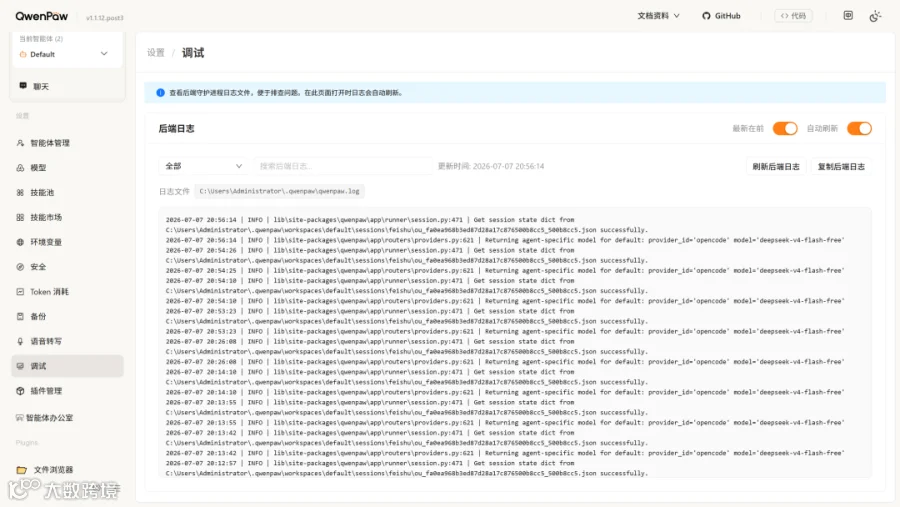Disable the 最新在前 toggle switch

785,128
